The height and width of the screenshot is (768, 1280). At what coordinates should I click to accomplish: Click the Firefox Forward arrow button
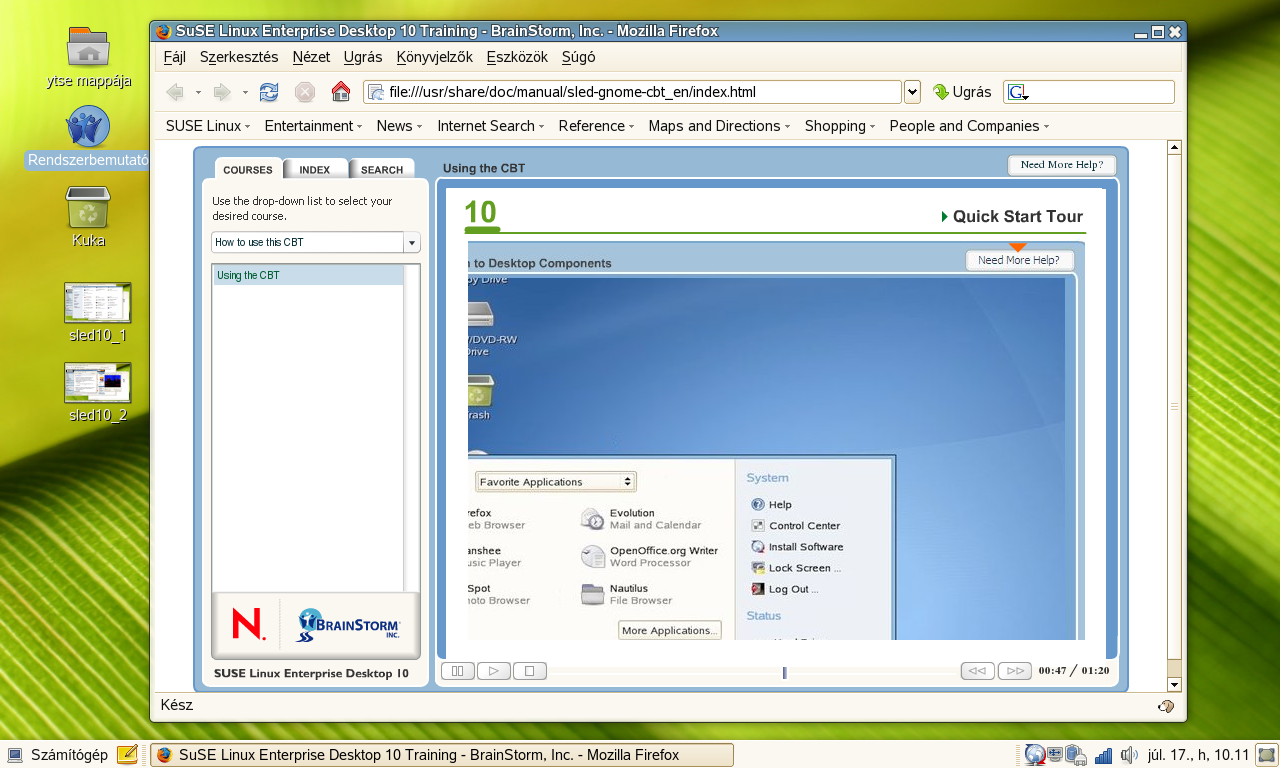[x=222, y=92]
